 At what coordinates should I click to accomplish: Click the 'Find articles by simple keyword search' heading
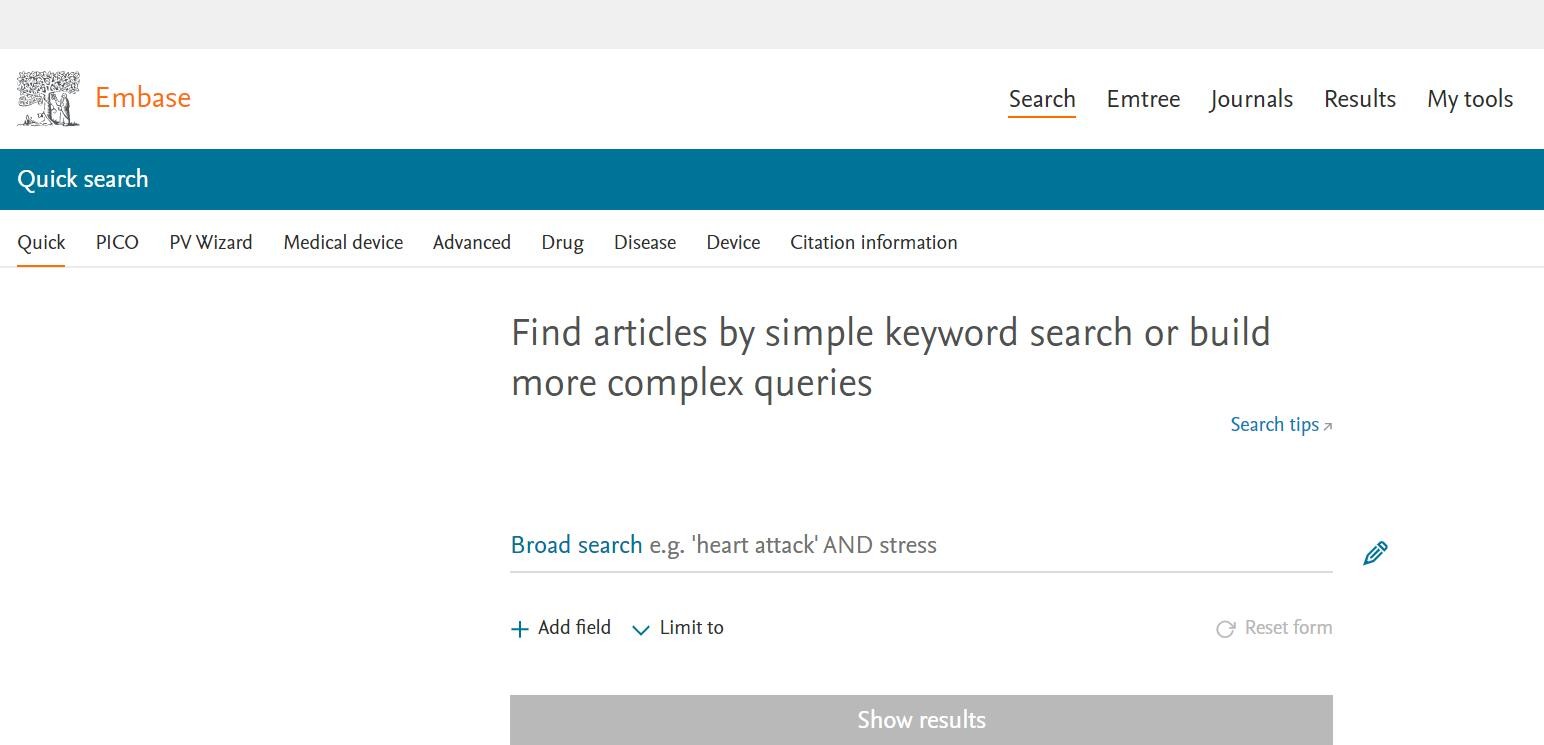click(890, 357)
